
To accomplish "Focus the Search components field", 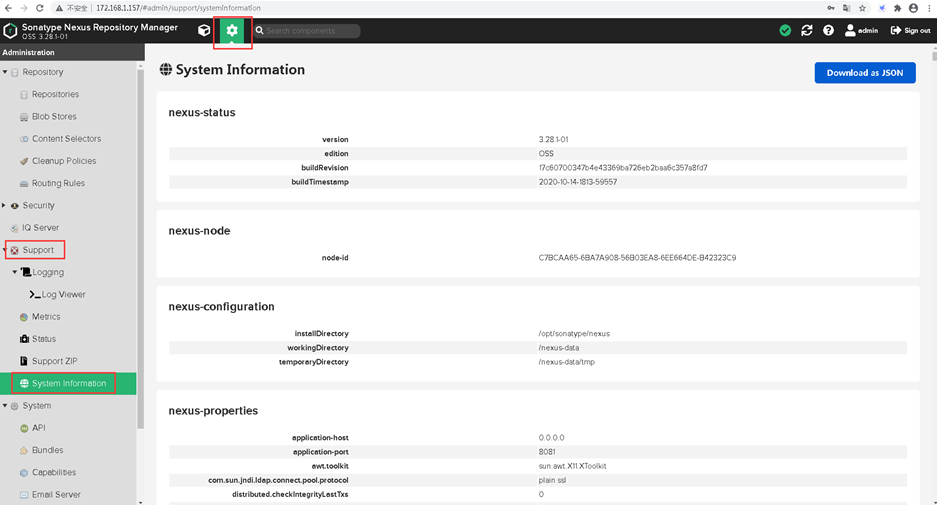I will pos(307,30).
